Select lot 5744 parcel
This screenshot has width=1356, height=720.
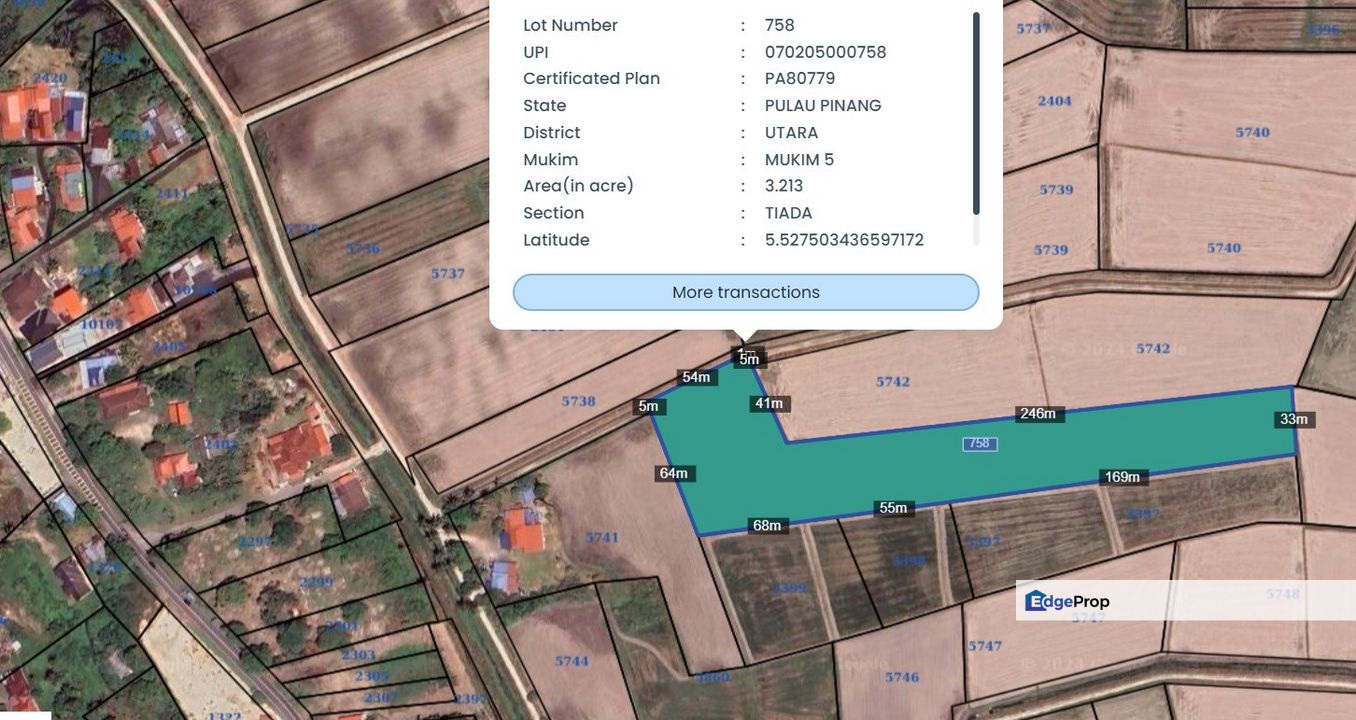[572, 661]
